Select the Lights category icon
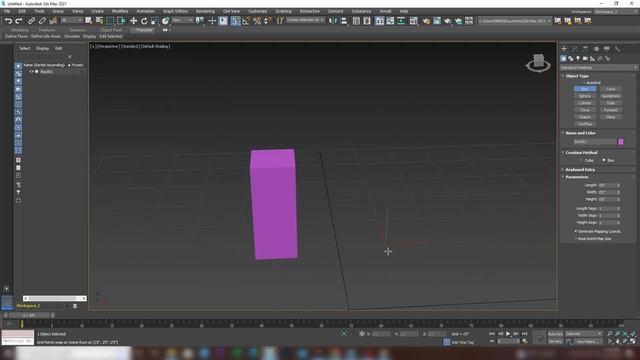This screenshot has width=640, height=360. [578, 58]
